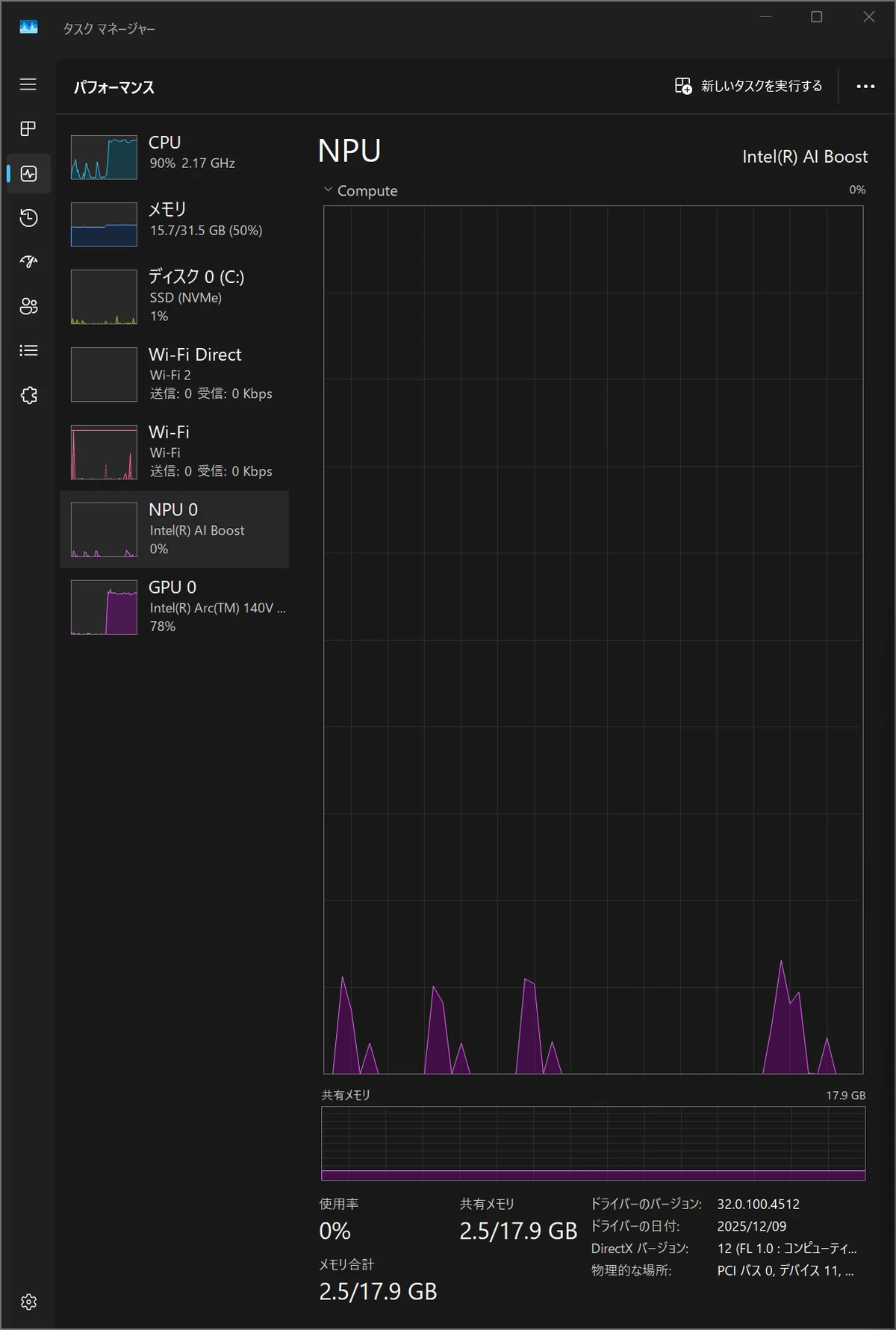Open App history page icon
The image size is (896, 1330).
click(28, 217)
